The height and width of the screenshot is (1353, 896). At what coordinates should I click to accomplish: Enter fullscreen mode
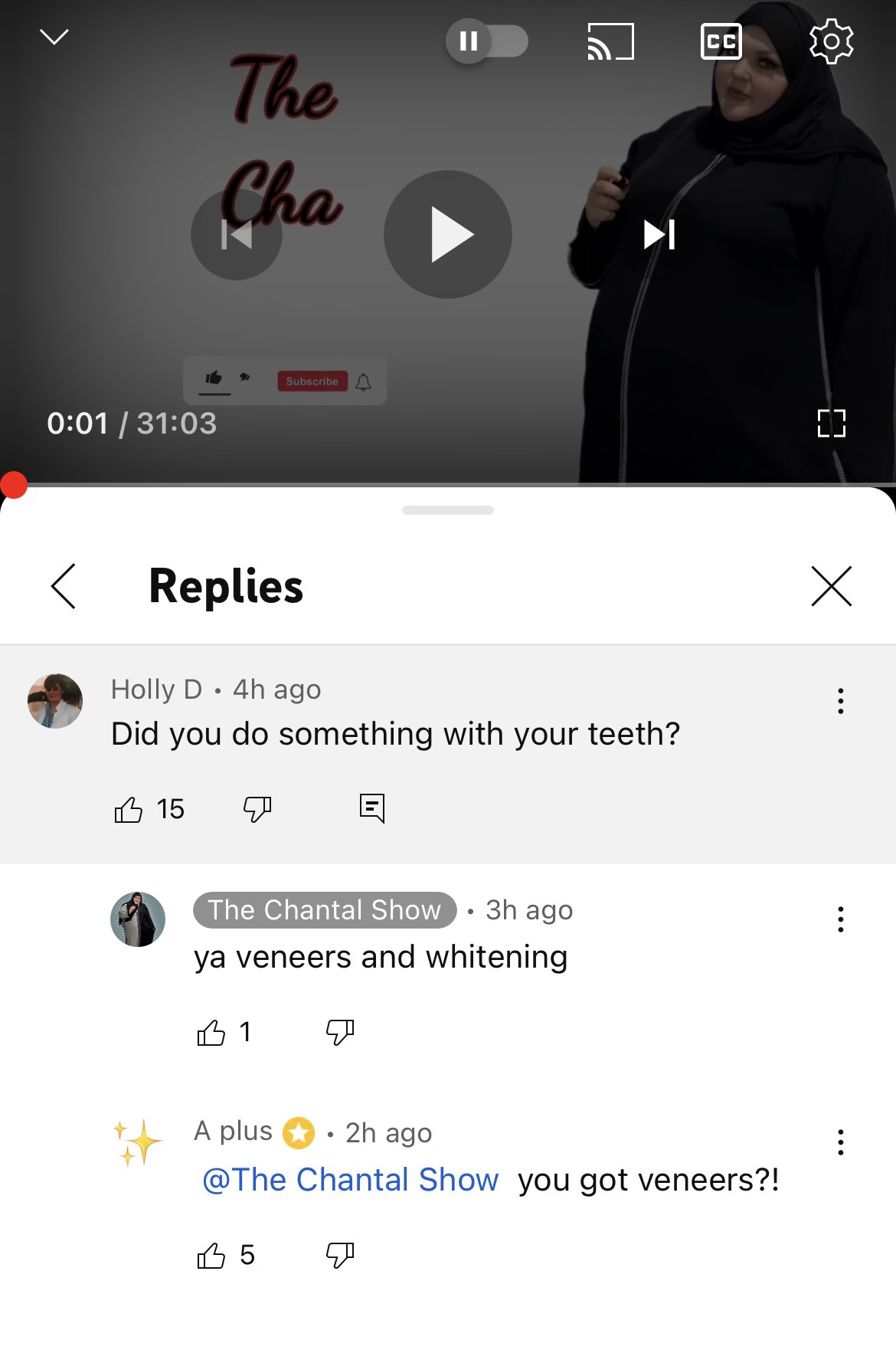click(831, 423)
